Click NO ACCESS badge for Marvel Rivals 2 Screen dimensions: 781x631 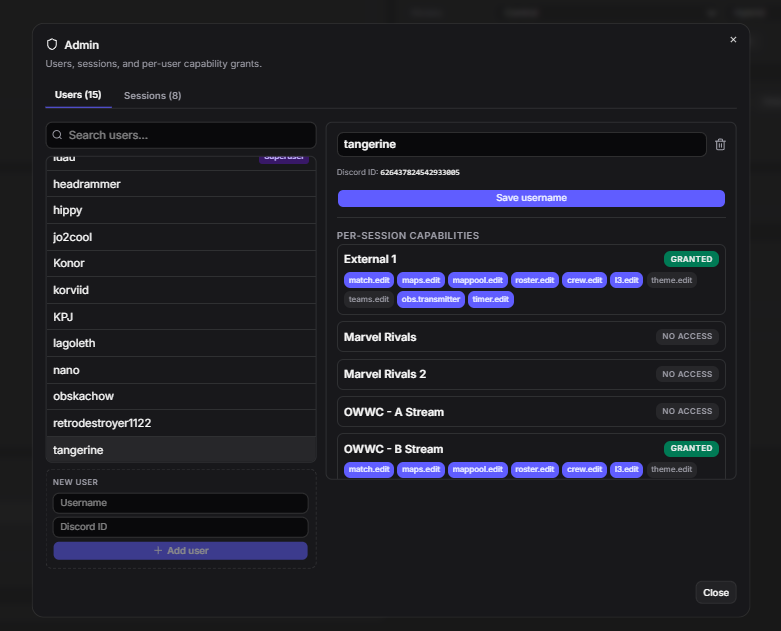point(687,374)
